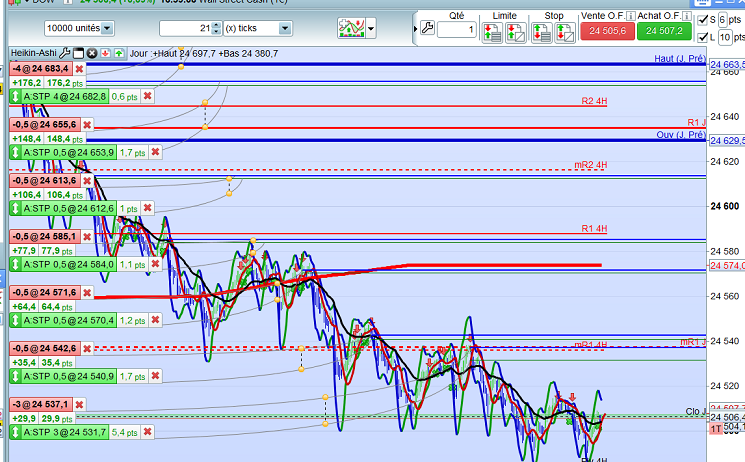This screenshot has width=745, height=462.
Task: Click green up arrow icon beside Heikin-Ashi
Action: pyautogui.click(x=119, y=53)
